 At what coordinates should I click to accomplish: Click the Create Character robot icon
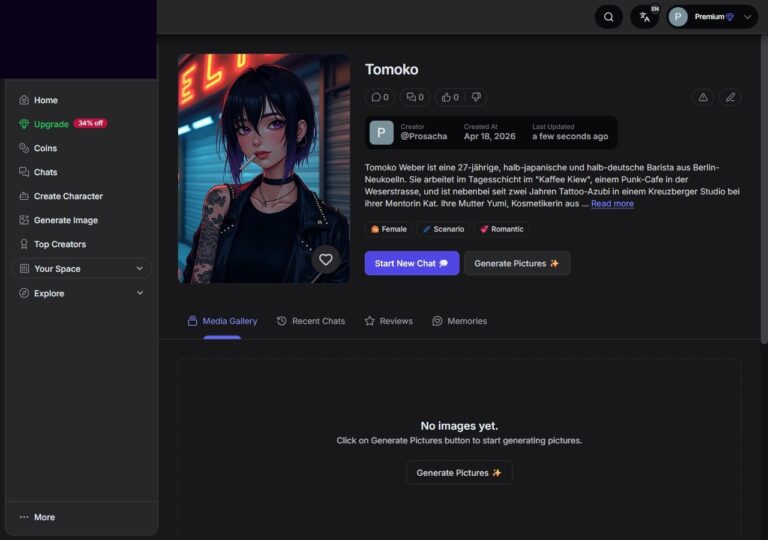click(24, 196)
